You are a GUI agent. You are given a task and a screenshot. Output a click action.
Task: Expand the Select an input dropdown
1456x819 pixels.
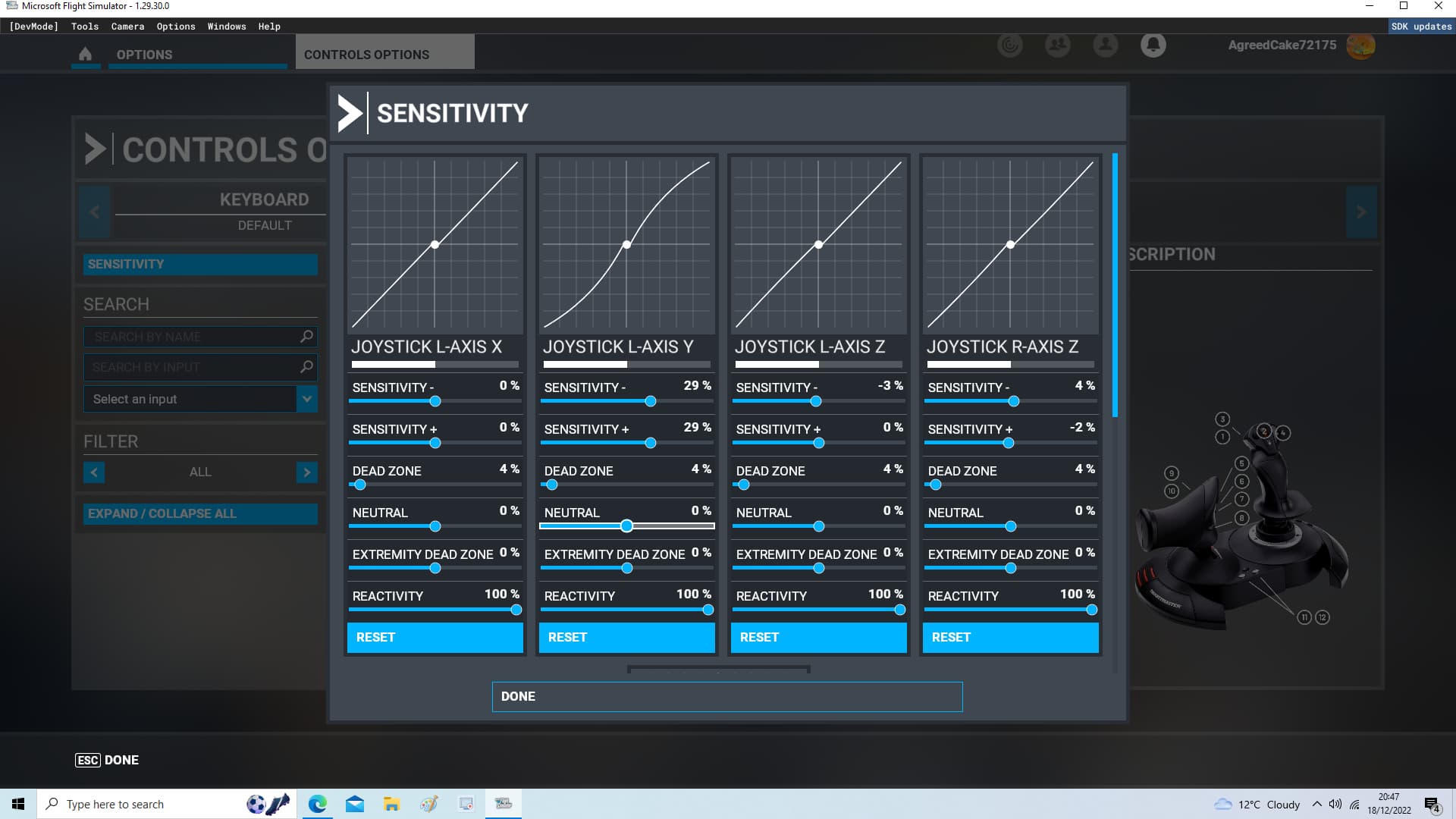point(306,399)
